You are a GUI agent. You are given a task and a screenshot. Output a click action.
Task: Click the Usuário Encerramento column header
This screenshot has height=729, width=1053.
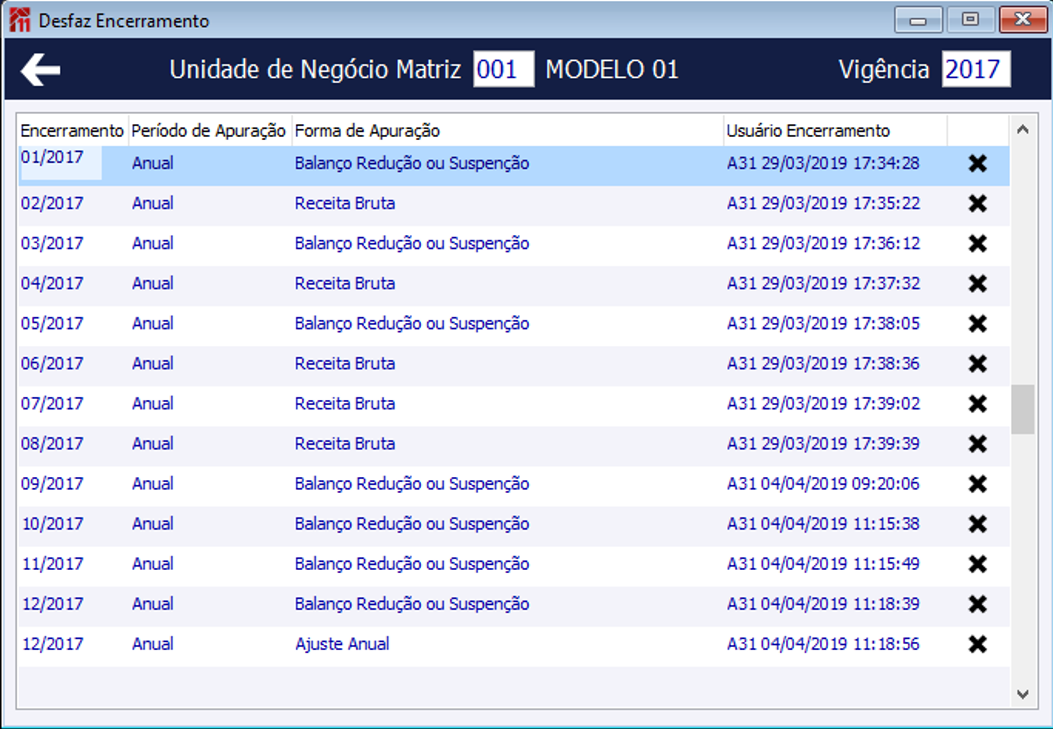tap(835, 131)
